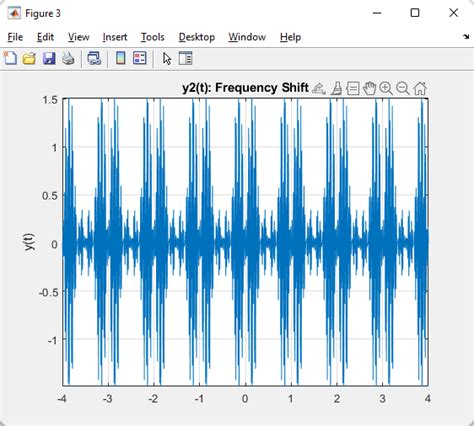Click the x-axis tick label -1
This screenshot has height=426, width=474.
click(x=199, y=398)
